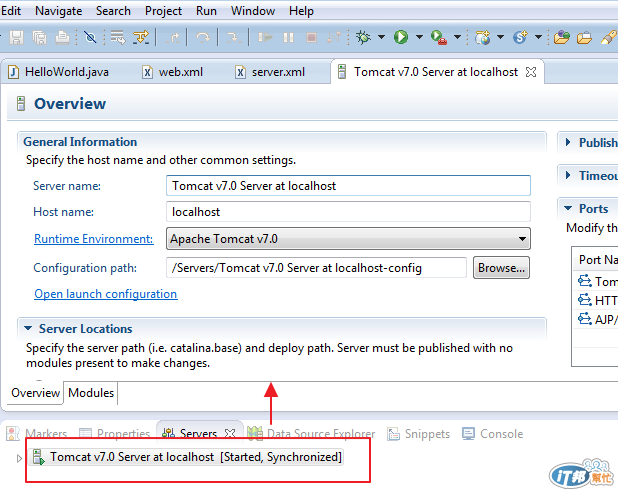Image resolution: width=618 pixels, height=495 pixels.
Task: Switch to the server.xml editor tab
Action: tap(271, 72)
